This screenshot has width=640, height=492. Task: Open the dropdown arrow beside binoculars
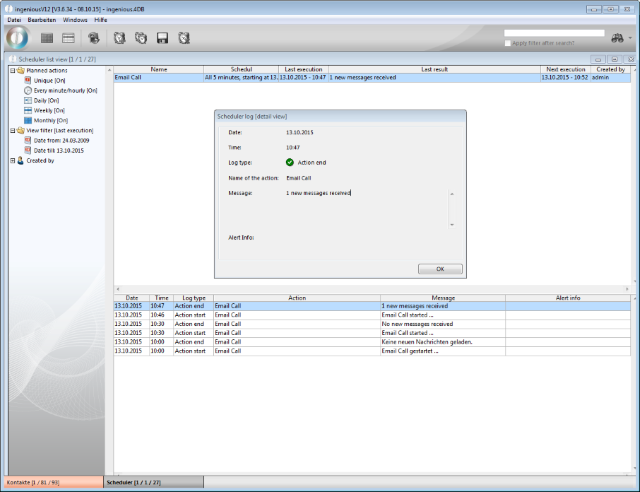click(630, 39)
